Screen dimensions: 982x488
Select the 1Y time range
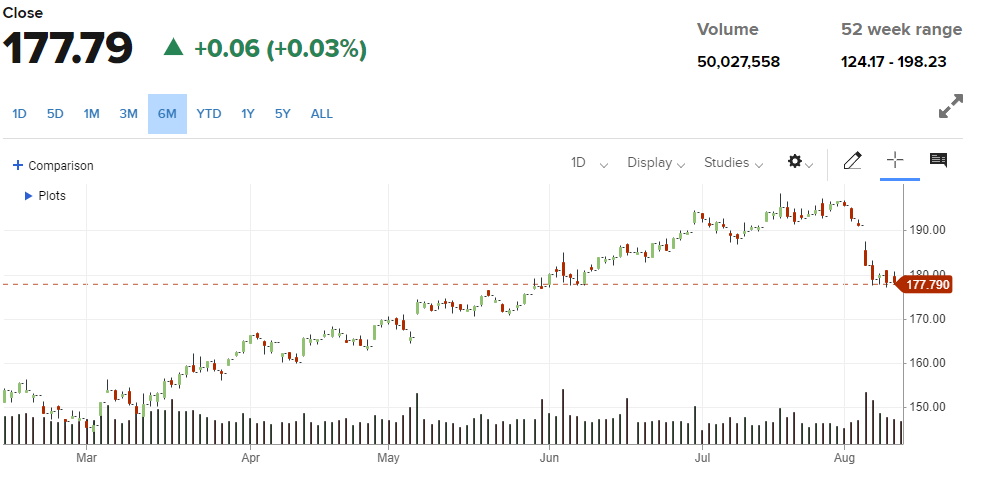(x=248, y=114)
